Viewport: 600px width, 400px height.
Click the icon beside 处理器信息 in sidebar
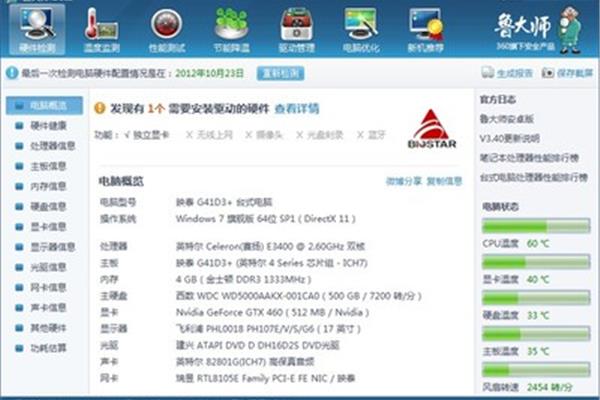click(19, 146)
